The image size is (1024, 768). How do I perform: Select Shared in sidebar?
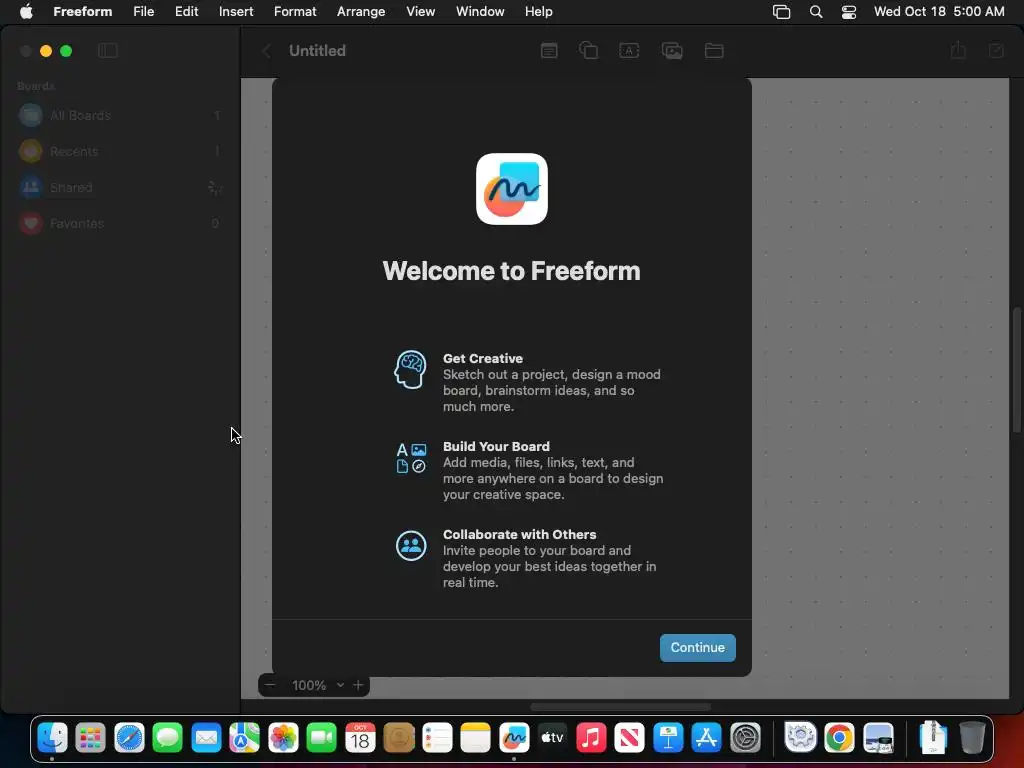pos(120,187)
